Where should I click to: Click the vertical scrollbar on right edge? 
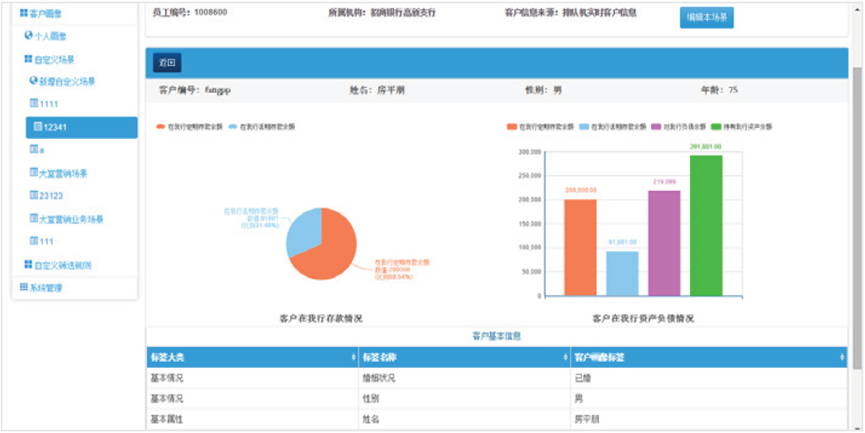coord(857,200)
